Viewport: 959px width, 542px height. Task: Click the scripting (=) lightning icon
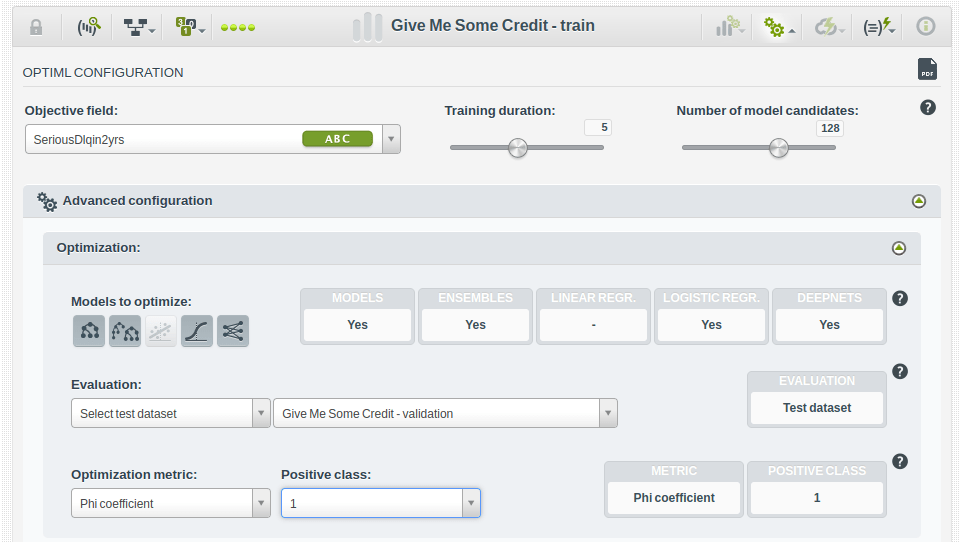coord(879,27)
